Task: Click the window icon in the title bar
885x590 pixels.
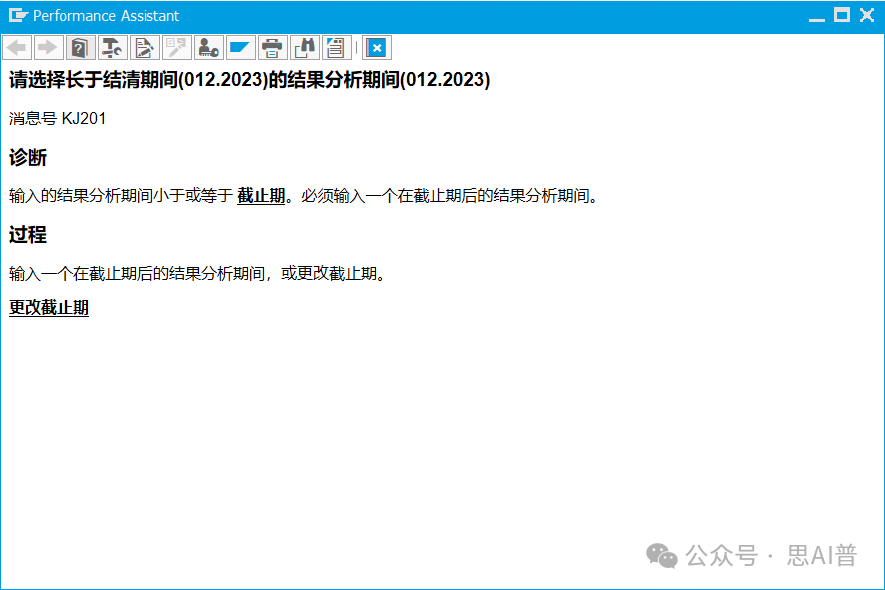Action: (x=17, y=16)
